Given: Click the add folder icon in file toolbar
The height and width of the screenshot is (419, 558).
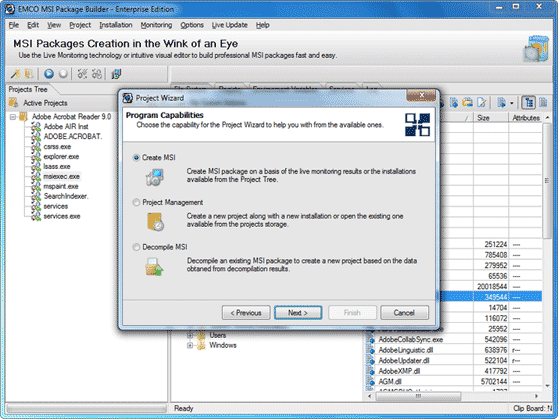Looking at the screenshot, I should [x=467, y=103].
